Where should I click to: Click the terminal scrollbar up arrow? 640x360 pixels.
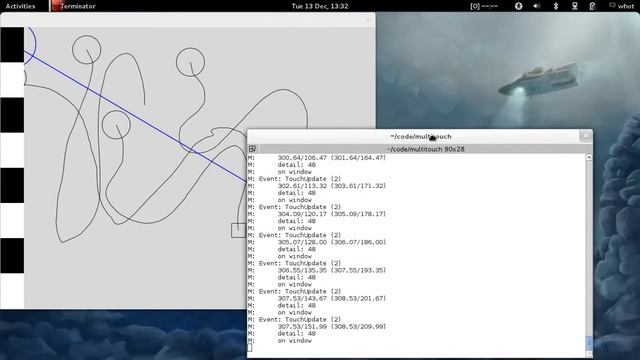(x=589, y=157)
